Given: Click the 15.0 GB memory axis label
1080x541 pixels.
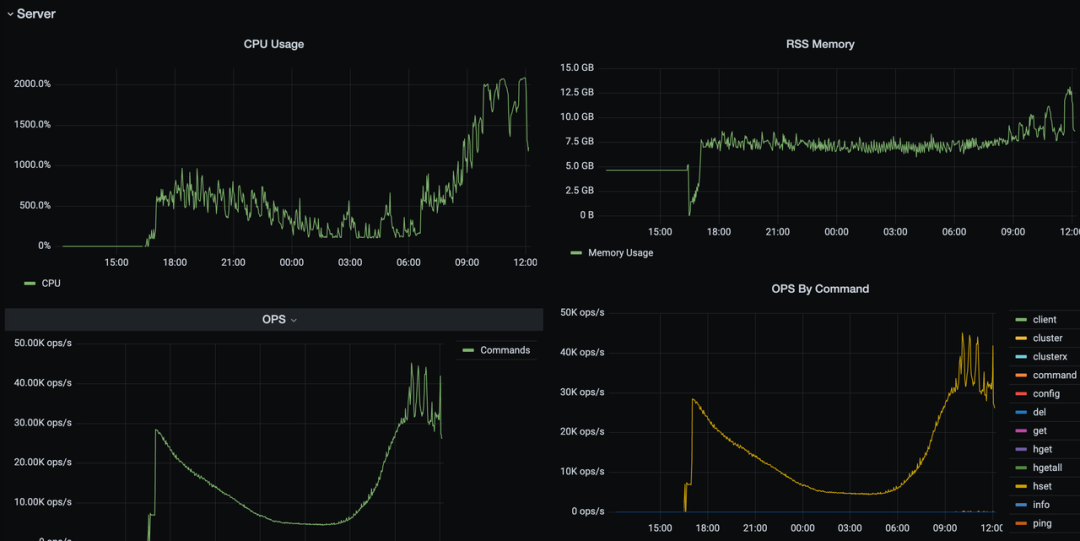Looking at the screenshot, I should (x=577, y=68).
